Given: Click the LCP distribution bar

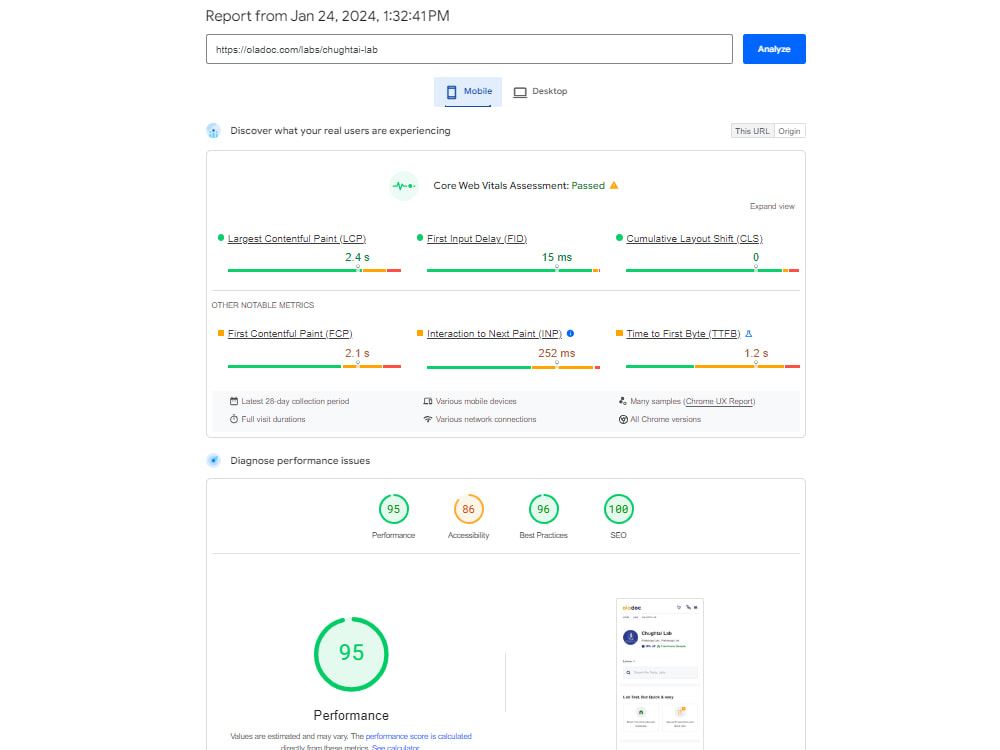Looking at the screenshot, I should pyautogui.click(x=314, y=270).
